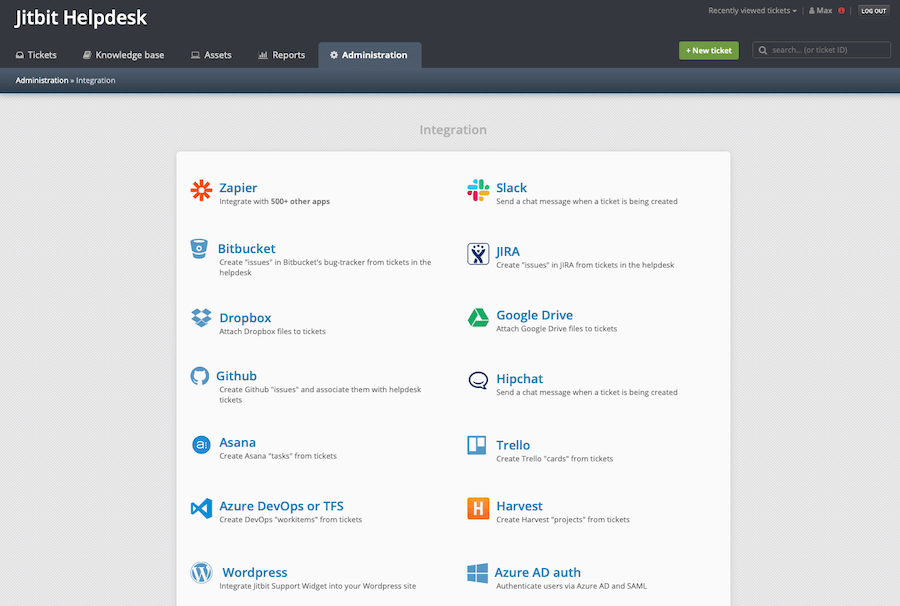Click the Harvest orange H icon
Image resolution: width=900 pixels, height=606 pixels.
coord(478,508)
